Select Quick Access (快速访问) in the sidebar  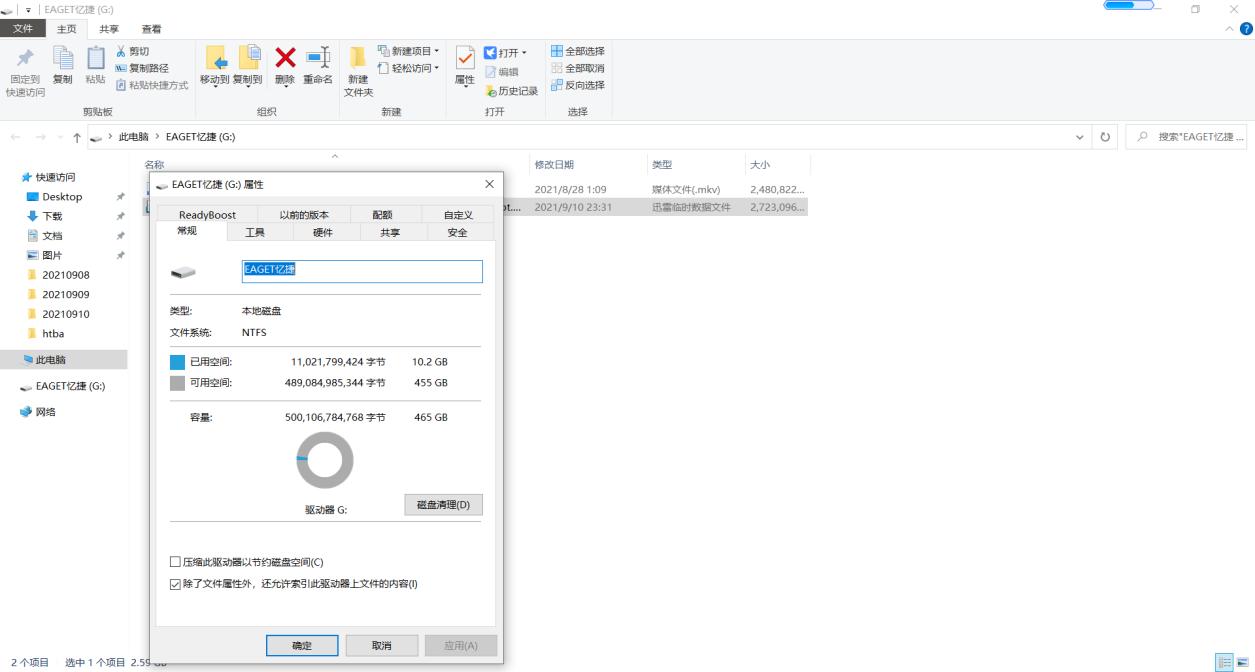coord(55,177)
